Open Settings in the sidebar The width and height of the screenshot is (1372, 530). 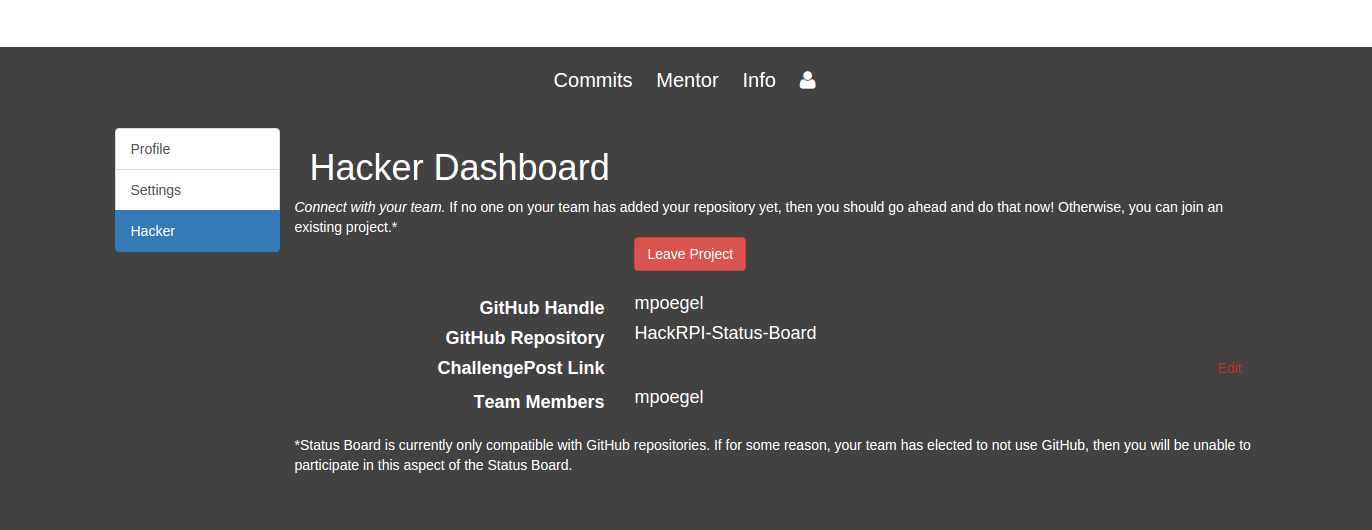coord(197,190)
